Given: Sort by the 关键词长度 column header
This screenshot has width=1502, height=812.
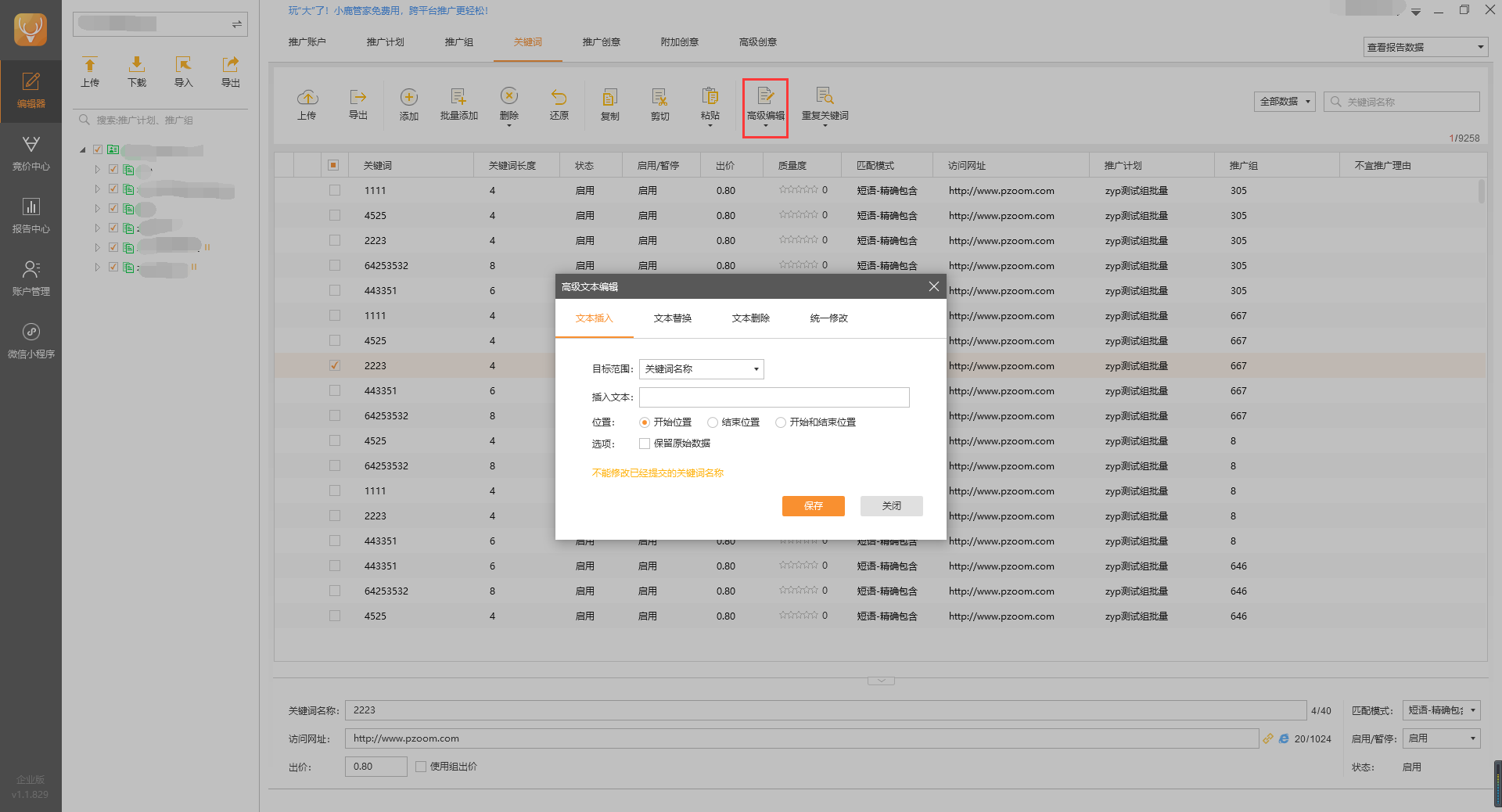Looking at the screenshot, I should point(516,165).
